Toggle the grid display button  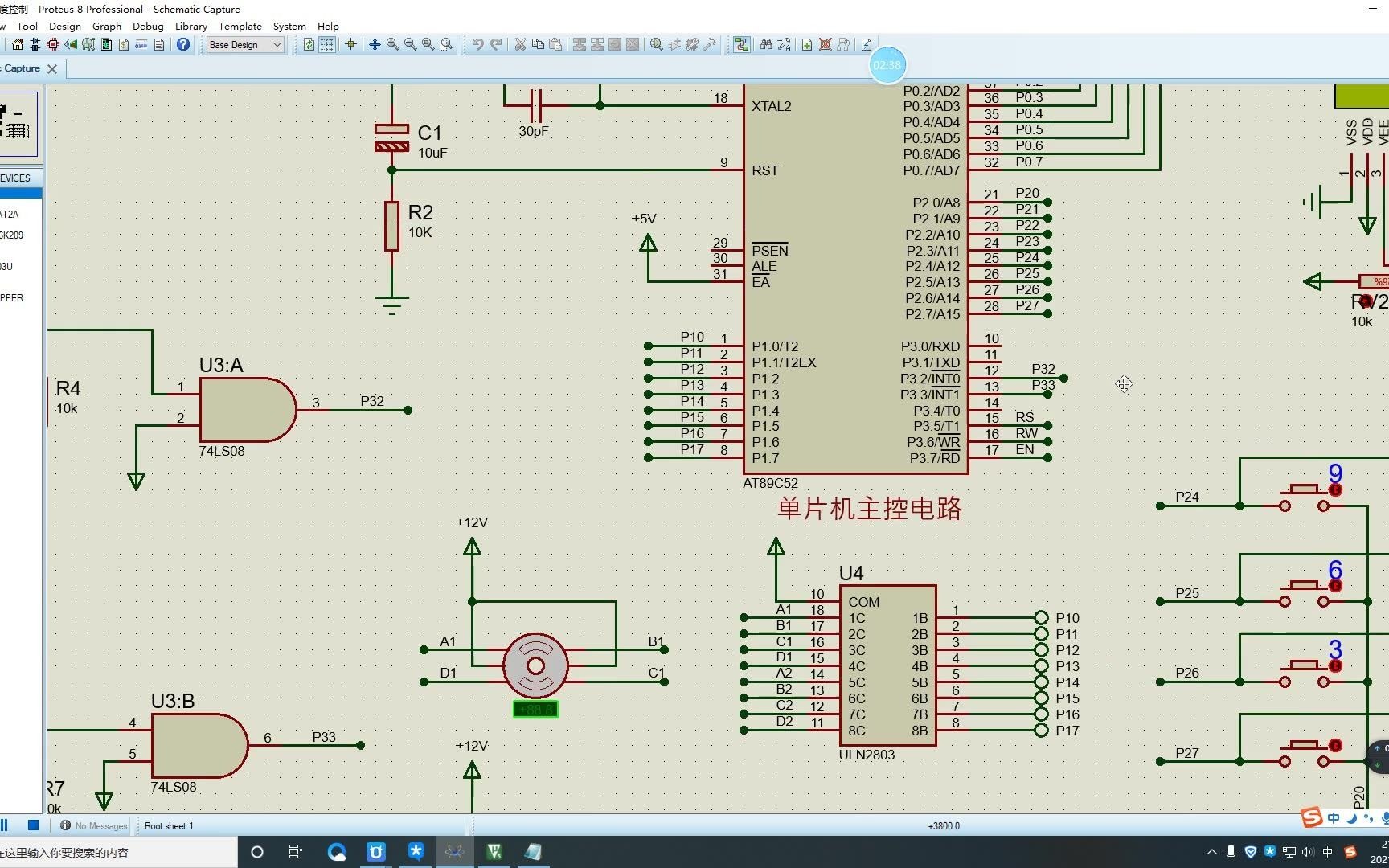coord(327,45)
